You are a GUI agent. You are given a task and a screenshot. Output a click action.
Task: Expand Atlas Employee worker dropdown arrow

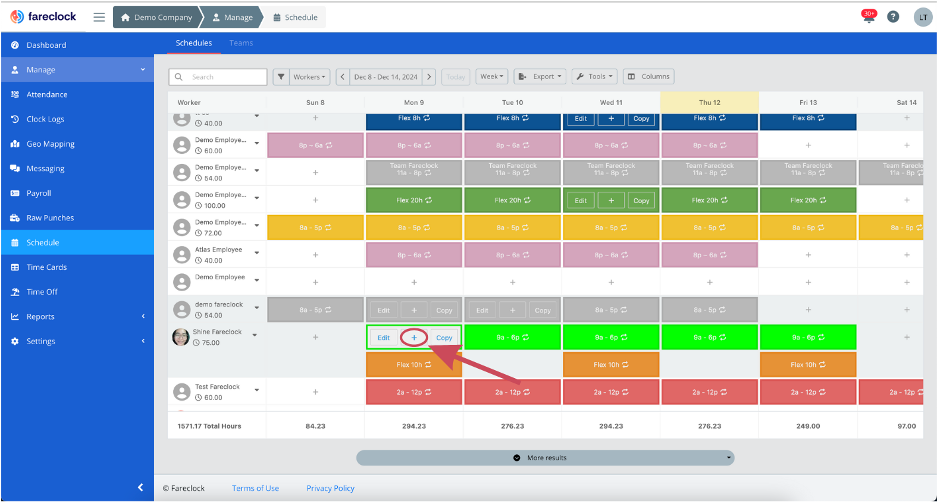(x=257, y=253)
